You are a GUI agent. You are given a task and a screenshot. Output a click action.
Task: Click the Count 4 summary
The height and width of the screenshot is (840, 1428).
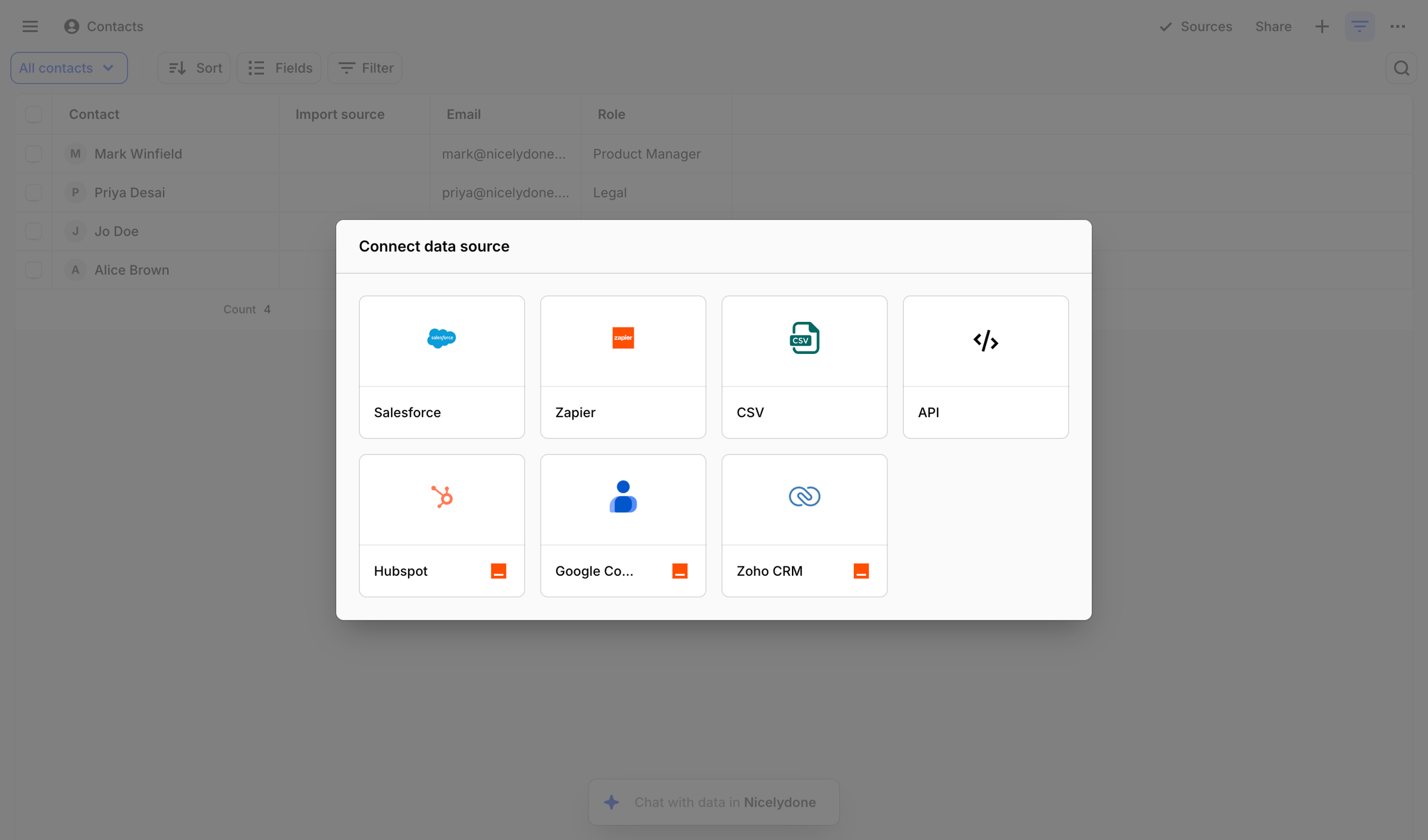[x=247, y=309]
